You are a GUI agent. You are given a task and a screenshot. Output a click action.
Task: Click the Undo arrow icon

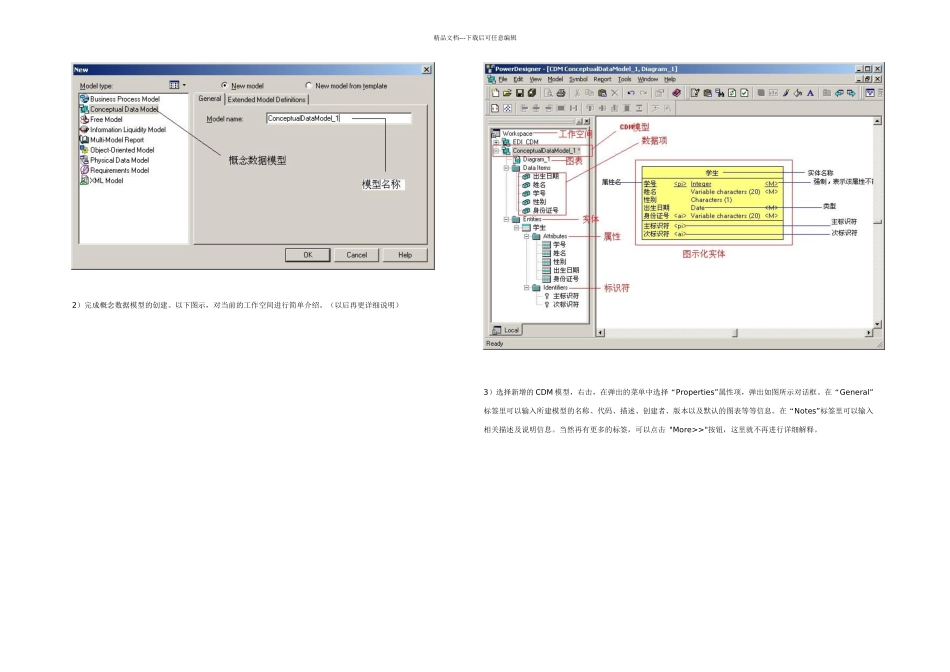pos(631,93)
